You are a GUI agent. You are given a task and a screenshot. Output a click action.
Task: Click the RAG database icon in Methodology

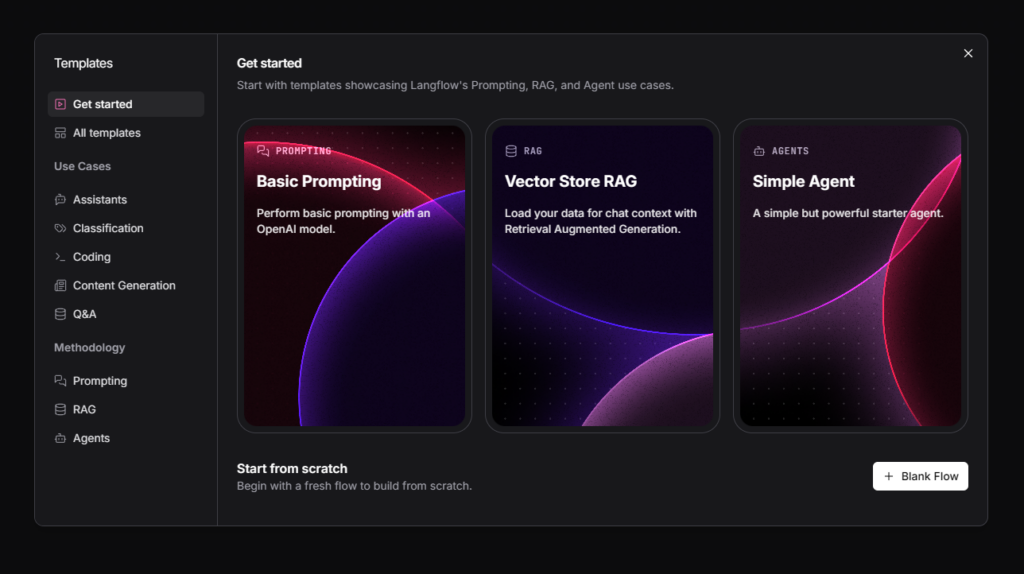[60, 410]
